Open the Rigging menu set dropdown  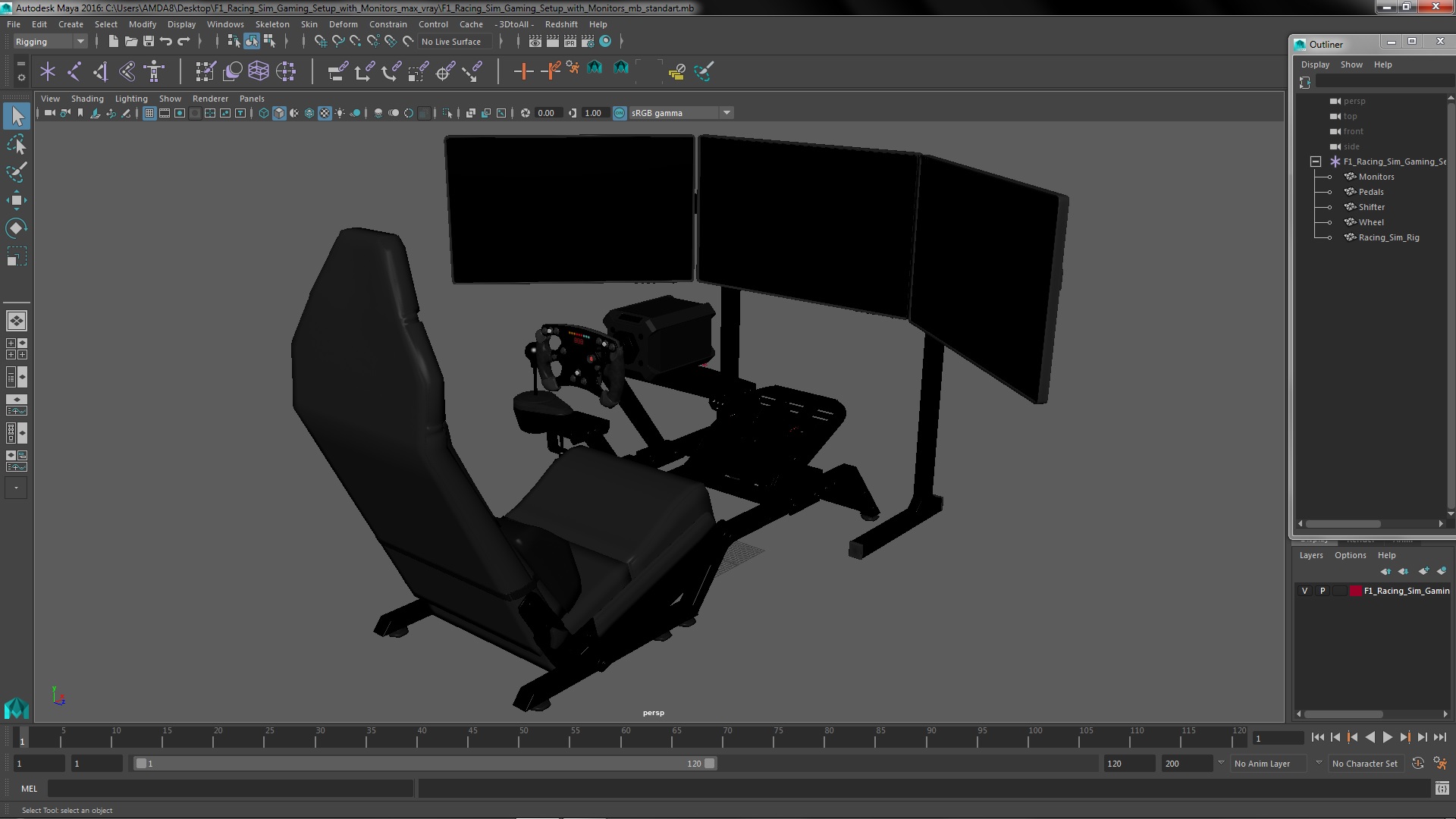[80, 42]
